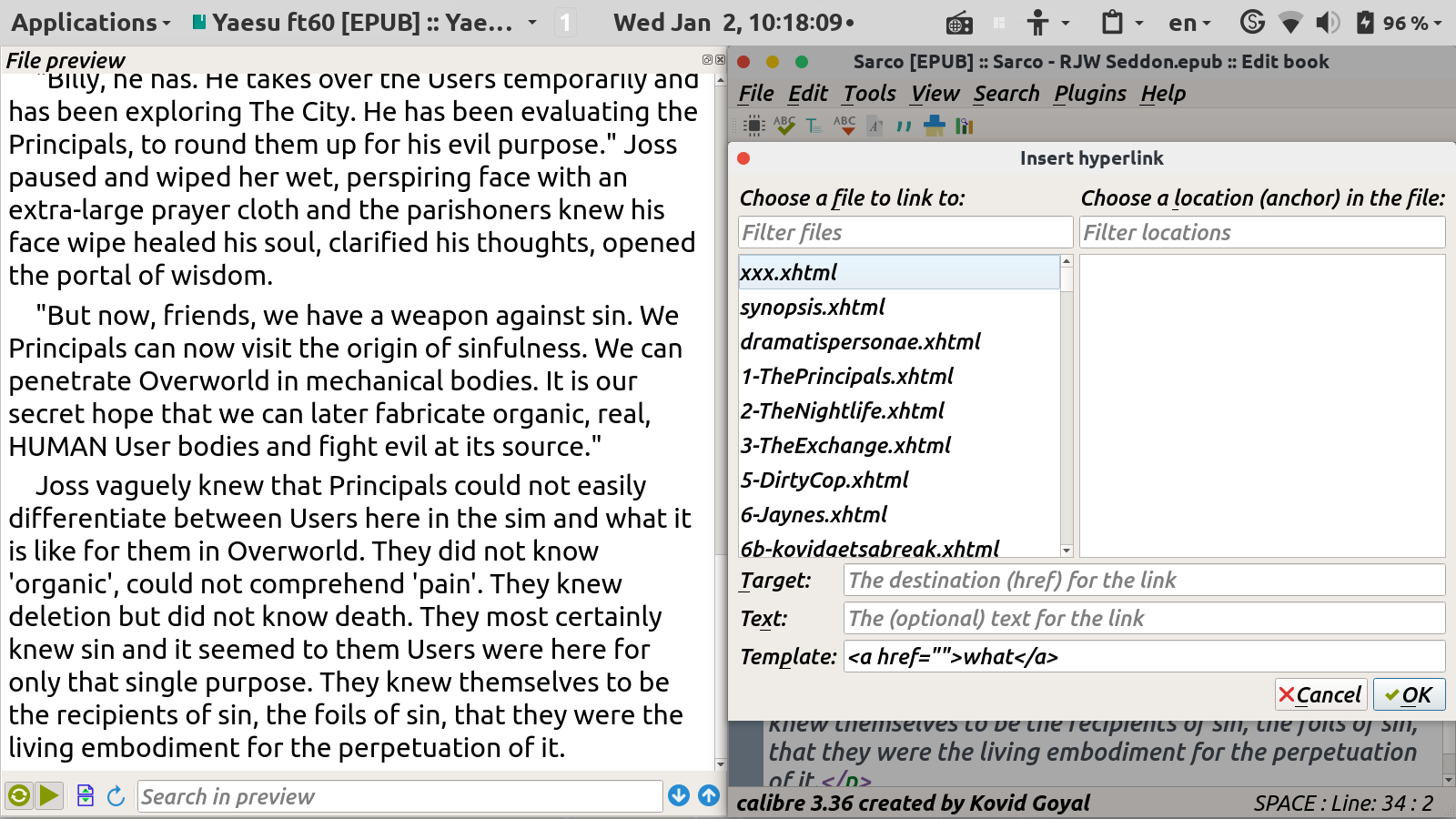The width and height of the screenshot is (1456, 819).
Task: Select 3-TheExchange.xhtml file
Action: tap(899, 445)
